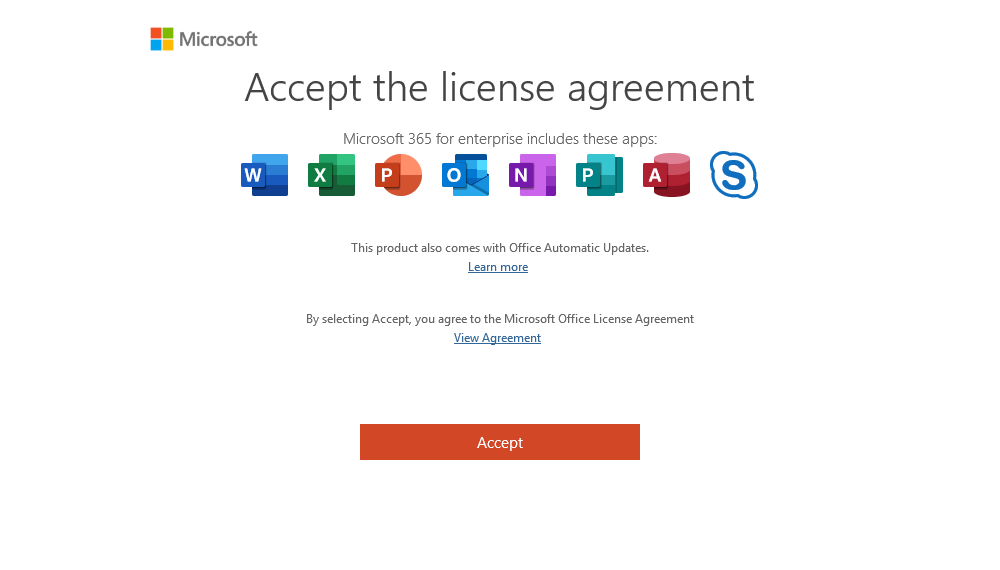Click the PowerPoint app icon

(x=399, y=175)
